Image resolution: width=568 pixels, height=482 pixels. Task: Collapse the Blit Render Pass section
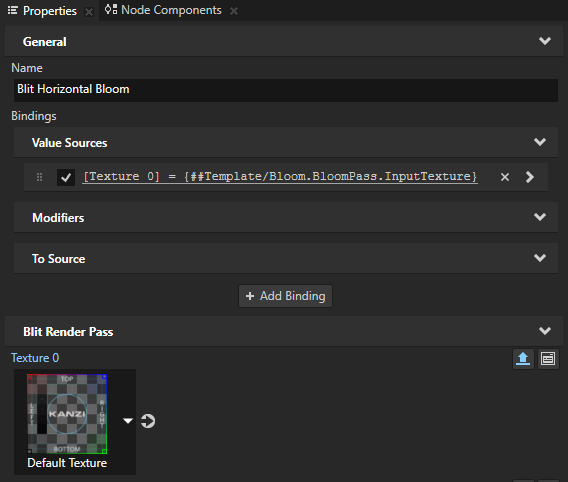coord(545,331)
